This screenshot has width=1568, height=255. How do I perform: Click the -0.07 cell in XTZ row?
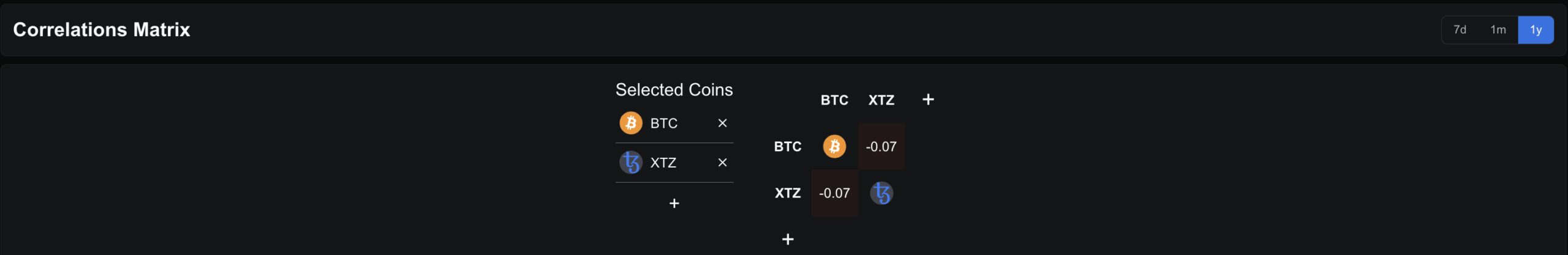[x=834, y=193]
